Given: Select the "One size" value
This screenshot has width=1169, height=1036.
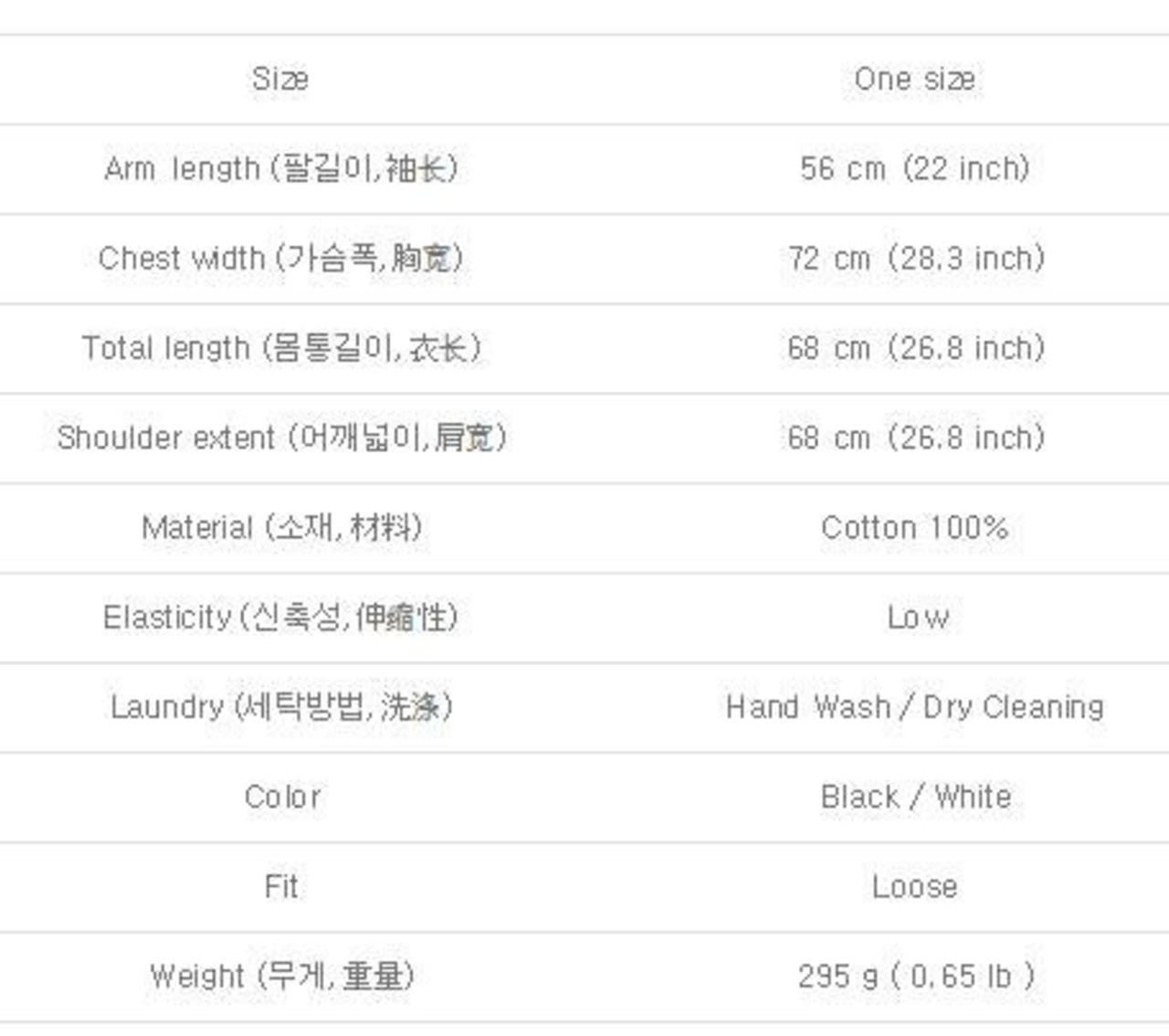Looking at the screenshot, I should (x=914, y=79).
